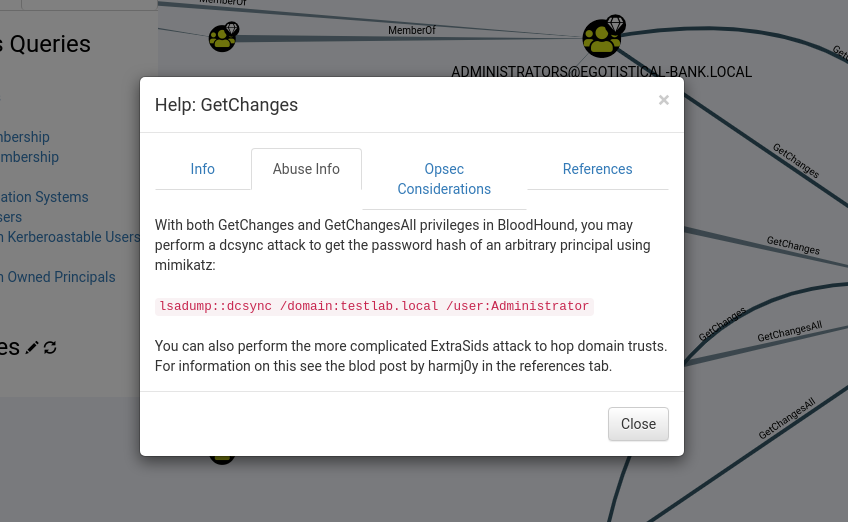Click the pencil edit icon in queries panel
Viewport: 848px width, 522px height.
(x=32, y=347)
